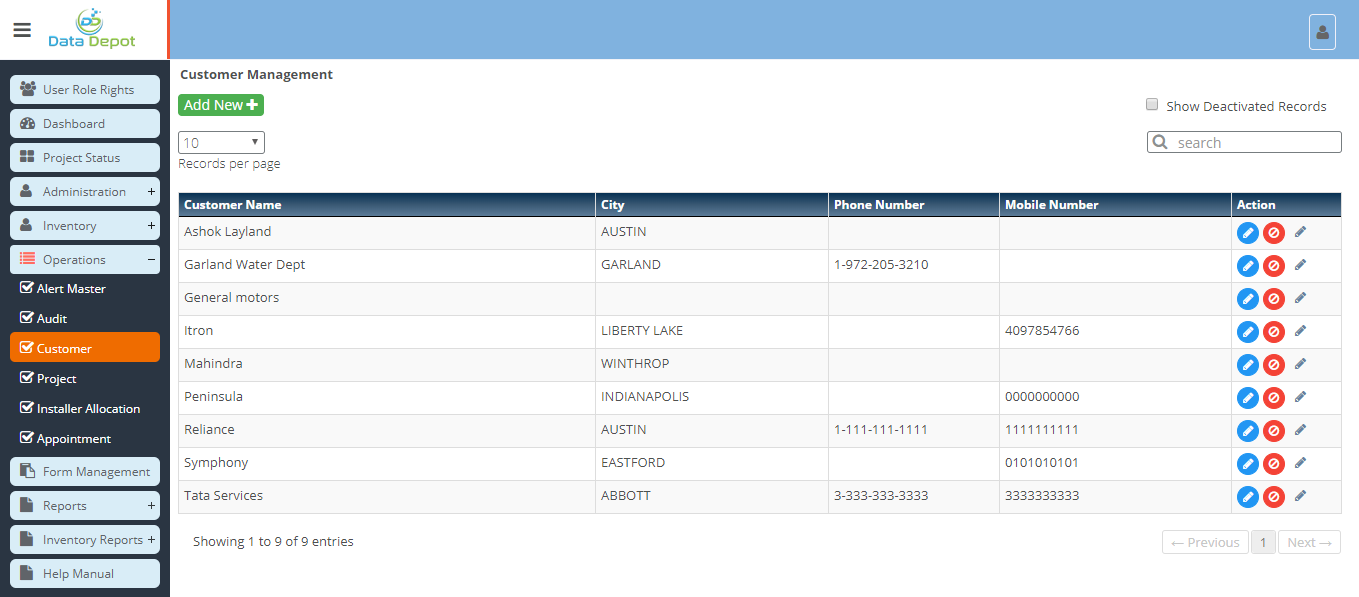Click red deactivate icon for Mahindra row
Image resolution: width=1359 pixels, height=597 pixels.
(x=1273, y=365)
